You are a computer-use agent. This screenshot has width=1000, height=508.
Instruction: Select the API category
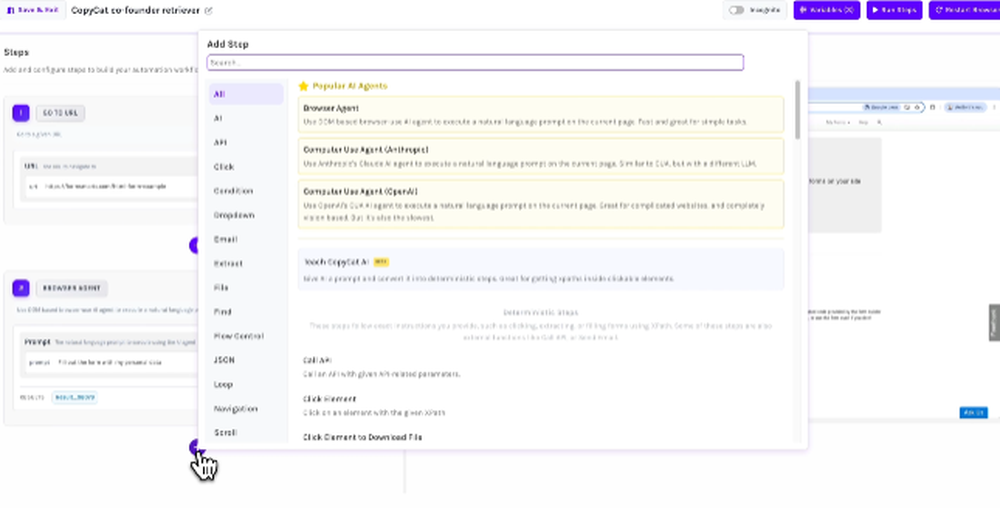click(x=246, y=142)
